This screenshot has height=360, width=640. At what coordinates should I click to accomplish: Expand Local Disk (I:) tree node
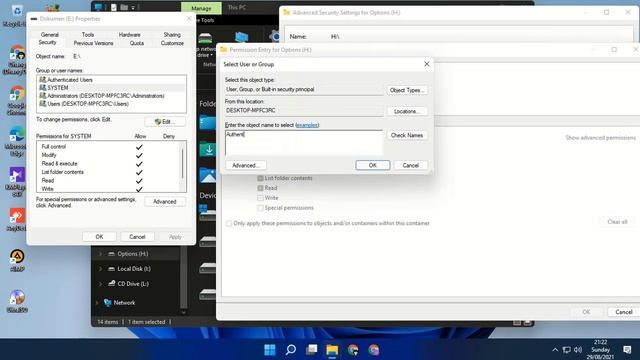[100, 269]
